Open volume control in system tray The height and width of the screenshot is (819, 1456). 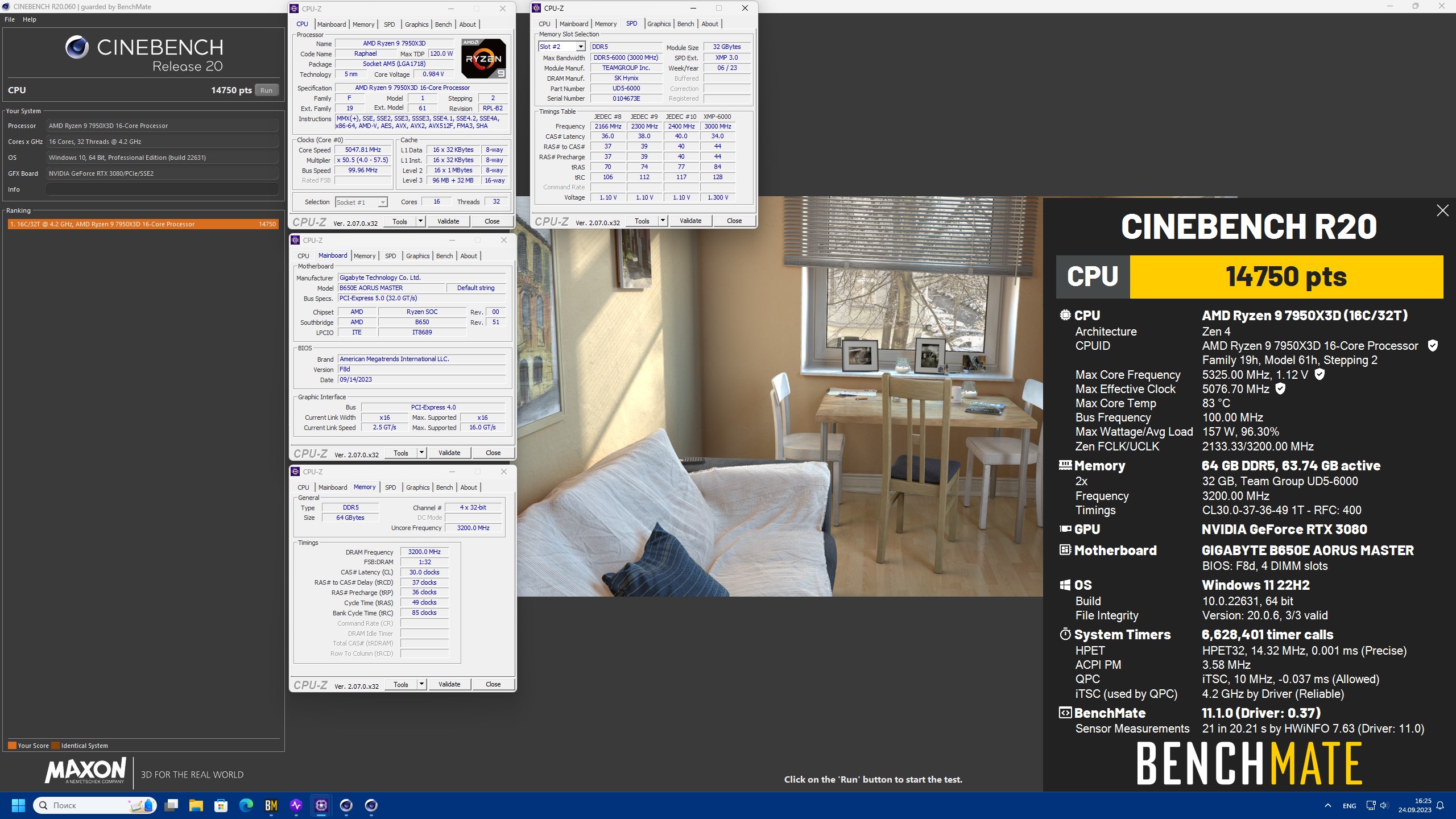pyautogui.click(x=1384, y=805)
